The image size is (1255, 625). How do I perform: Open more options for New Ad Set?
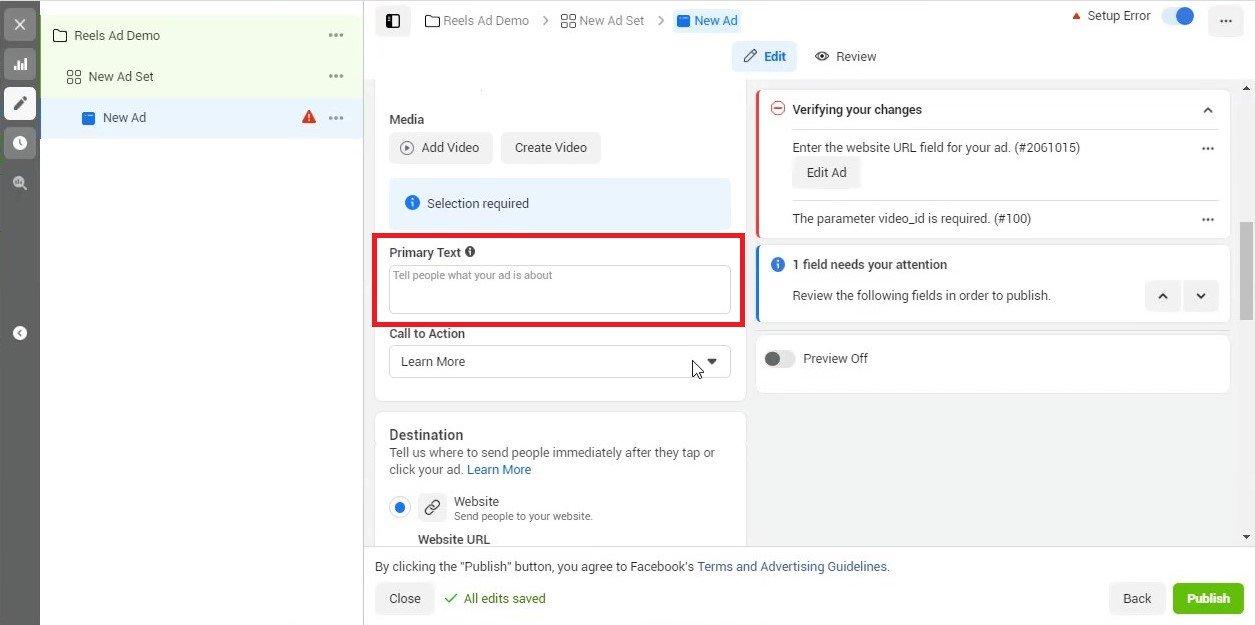[336, 76]
